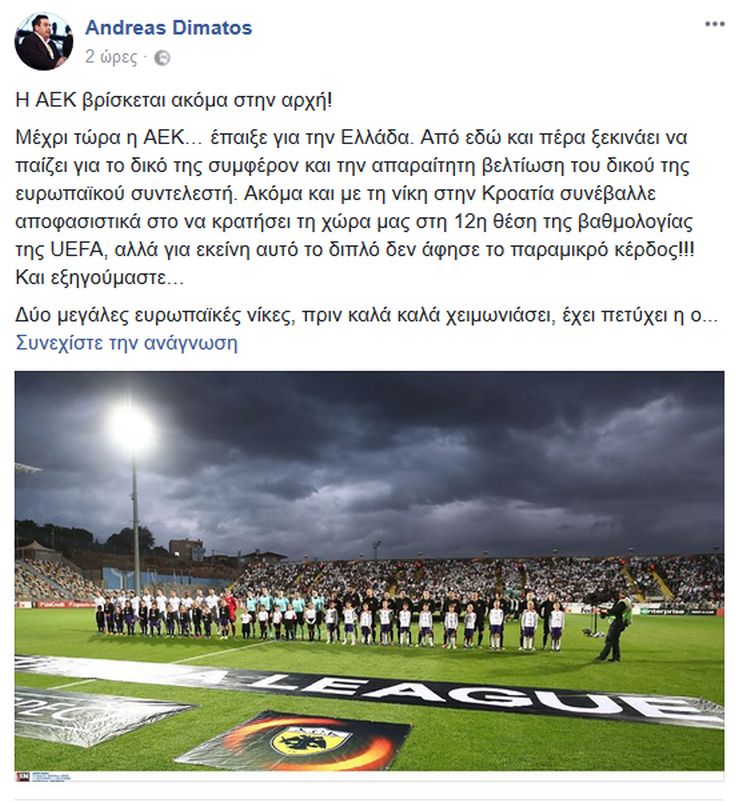Screen dimensions: 735x803
Task: Click the photo agency watermark logo
Action: (44, 777)
